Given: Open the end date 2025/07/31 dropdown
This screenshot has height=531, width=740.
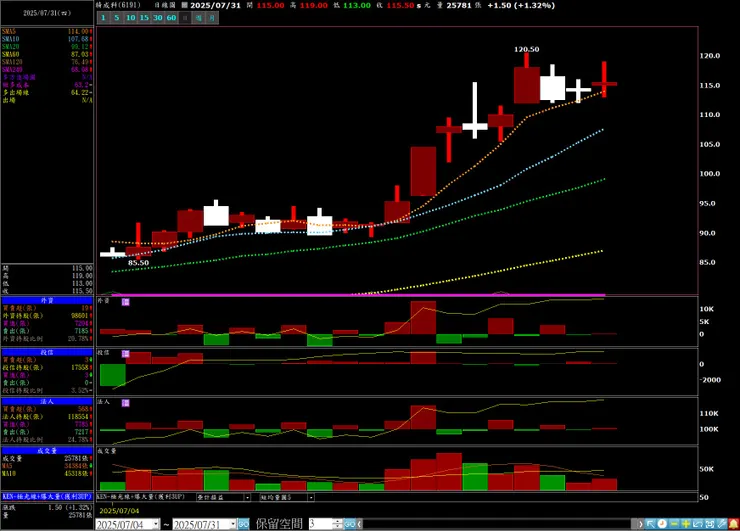Looking at the screenshot, I should pyautogui.click(x=233, y=524).
